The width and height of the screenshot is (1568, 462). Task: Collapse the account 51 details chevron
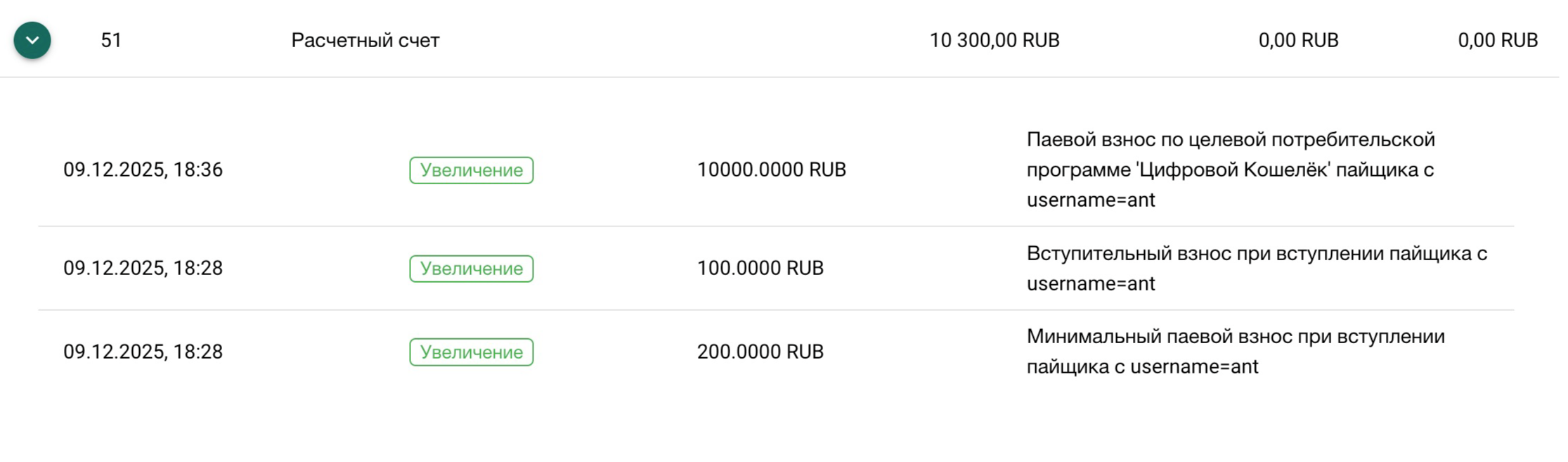tap(31, 40)
